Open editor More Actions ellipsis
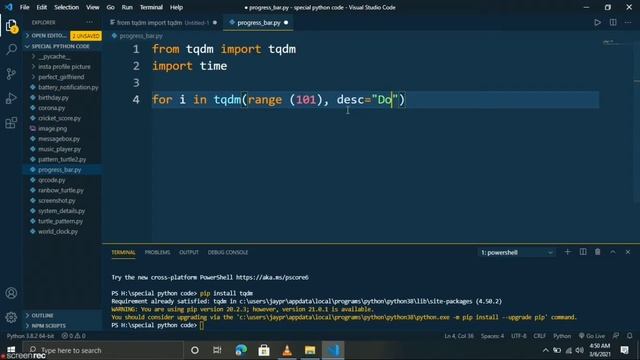Screen dimensions: 640x360 click(x=628, y=22)
